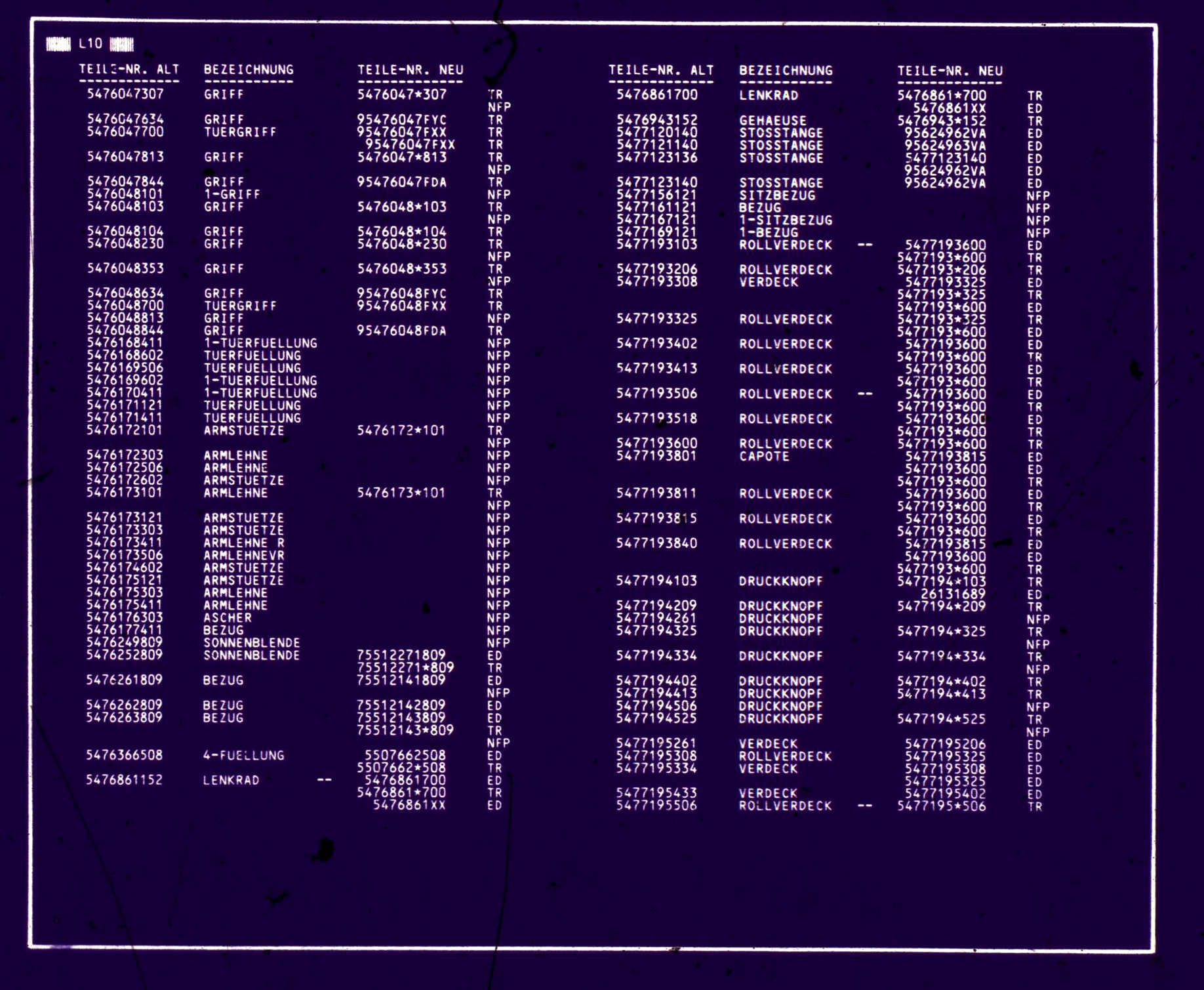Image resolution: width=1204 pixels, height=990 pixels.
Task: Click the L10 page label
Action: coord(90,44)
